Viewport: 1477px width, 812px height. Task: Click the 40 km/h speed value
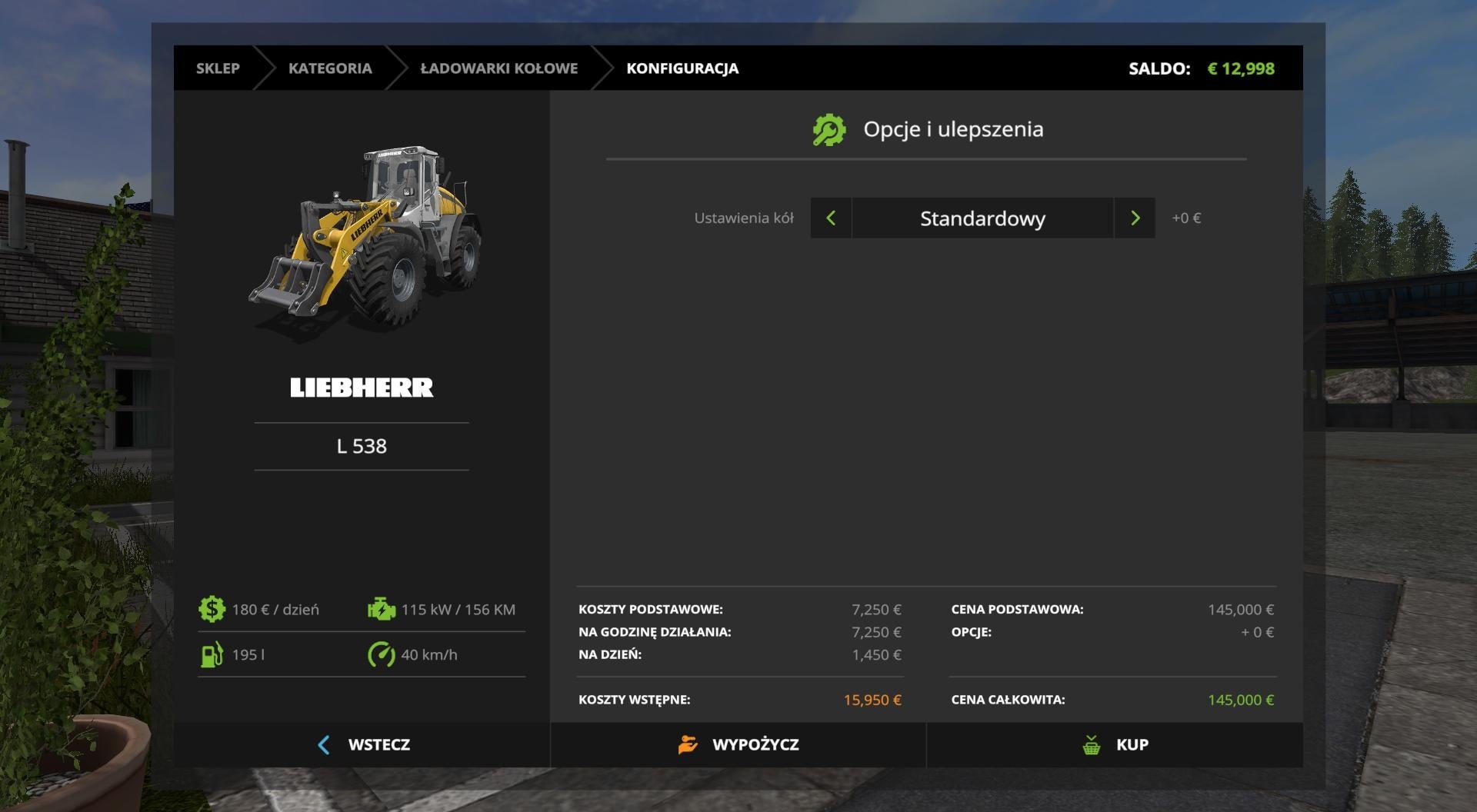[x=429, y=655]
